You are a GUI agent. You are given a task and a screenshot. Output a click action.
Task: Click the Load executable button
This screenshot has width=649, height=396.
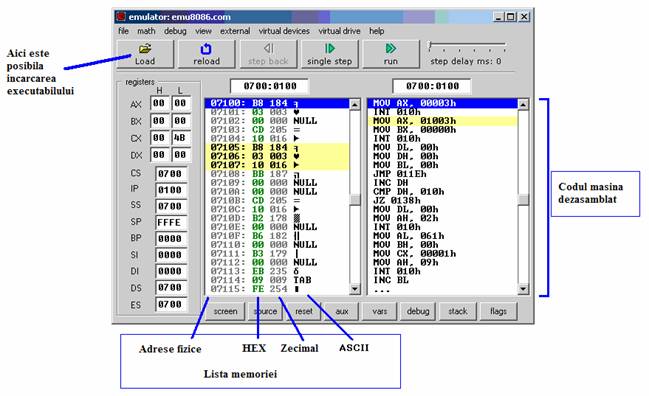tap(145, 54)
